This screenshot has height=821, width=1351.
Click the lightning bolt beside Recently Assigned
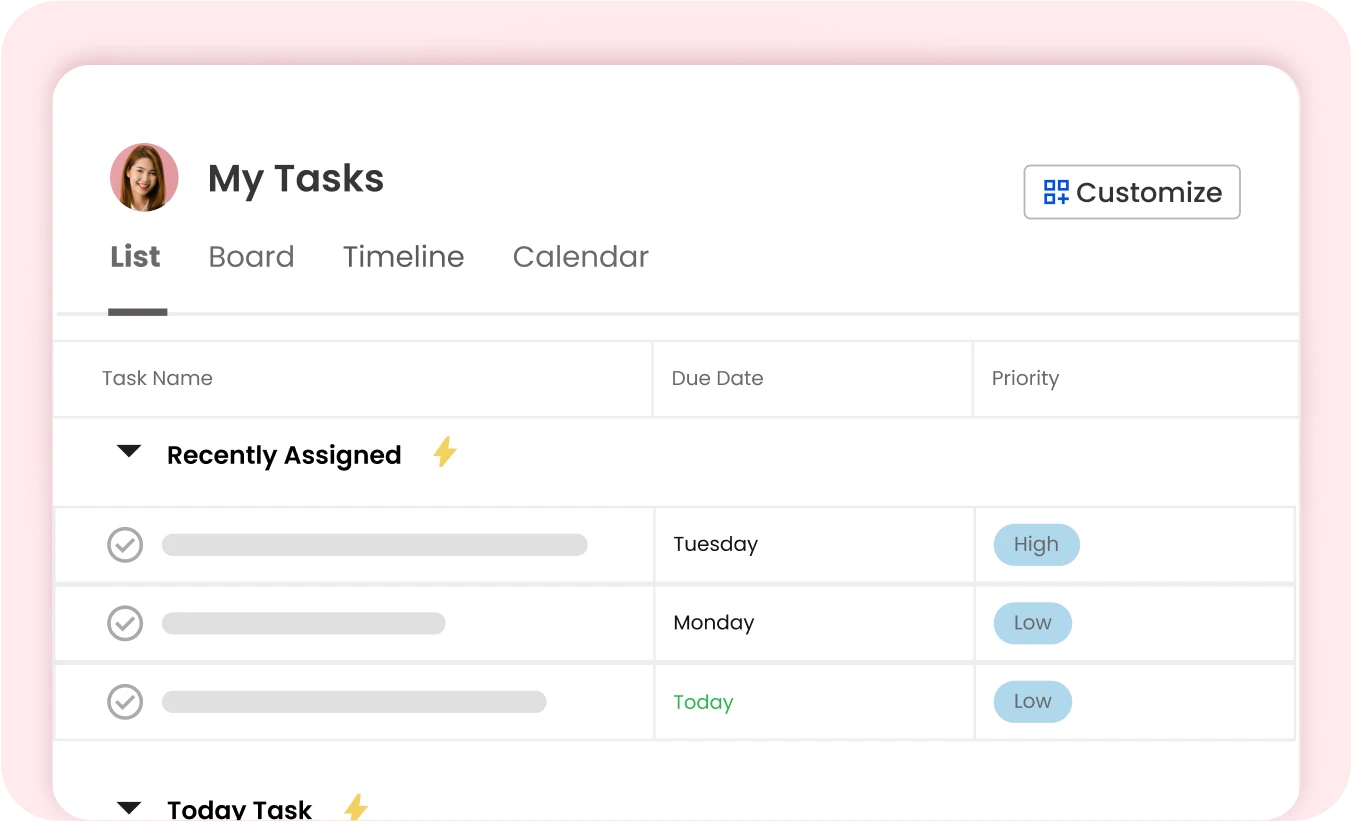(444, 453)
